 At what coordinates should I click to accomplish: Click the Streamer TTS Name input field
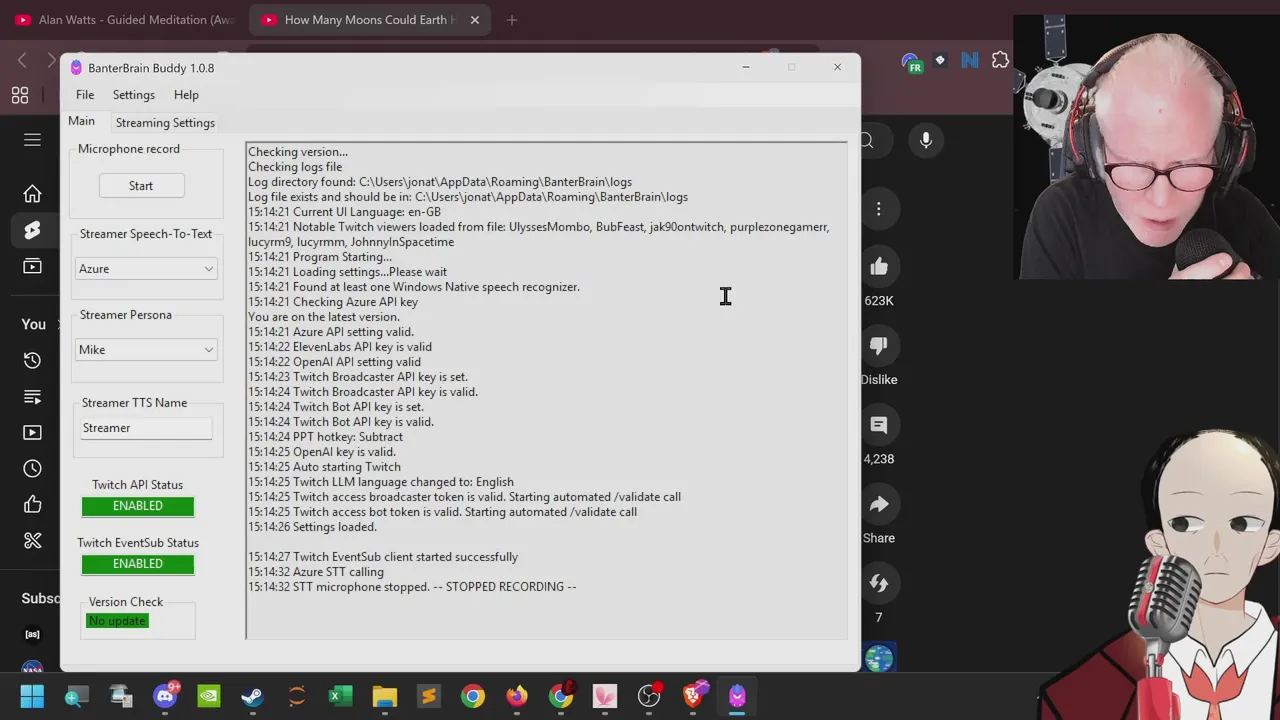[x=147, y=428]
